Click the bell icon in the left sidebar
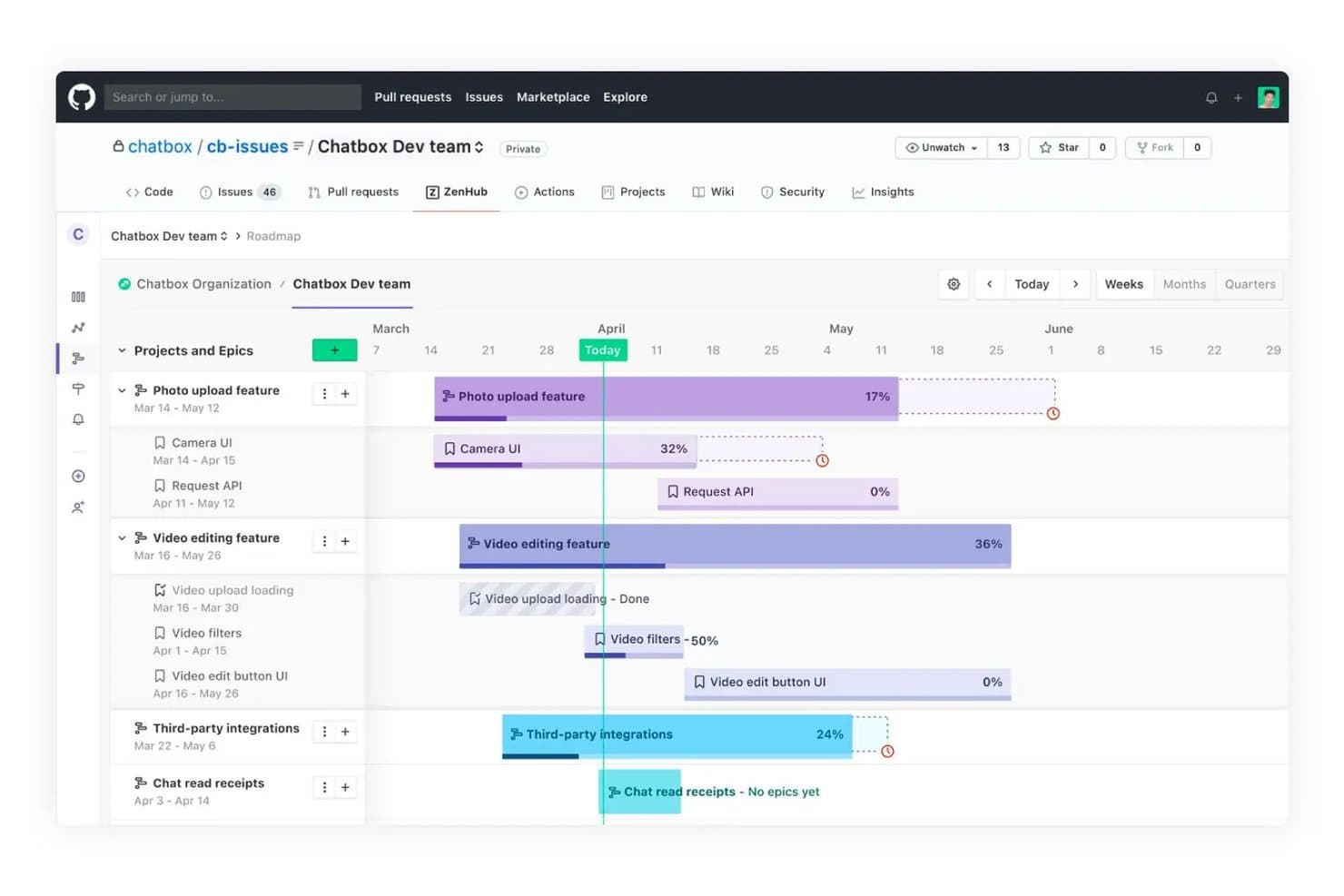The image size is (1344, 896). (78, 419)
